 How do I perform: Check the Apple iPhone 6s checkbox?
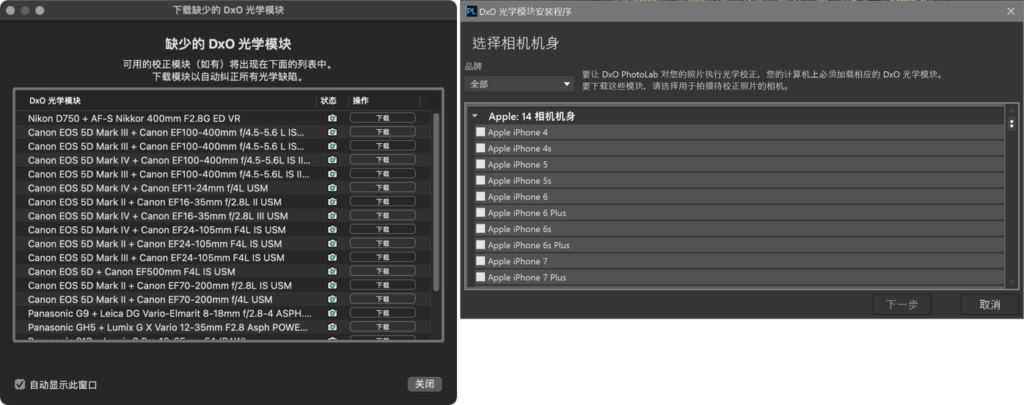click(481, 229)
